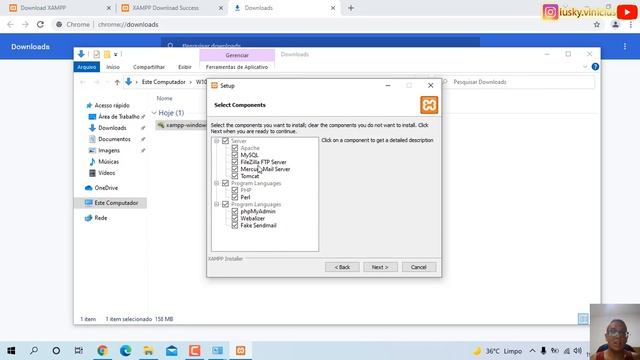This screenshot has height=360, width=640.
Task: Click the Next button in Setup
Action: 380,267
